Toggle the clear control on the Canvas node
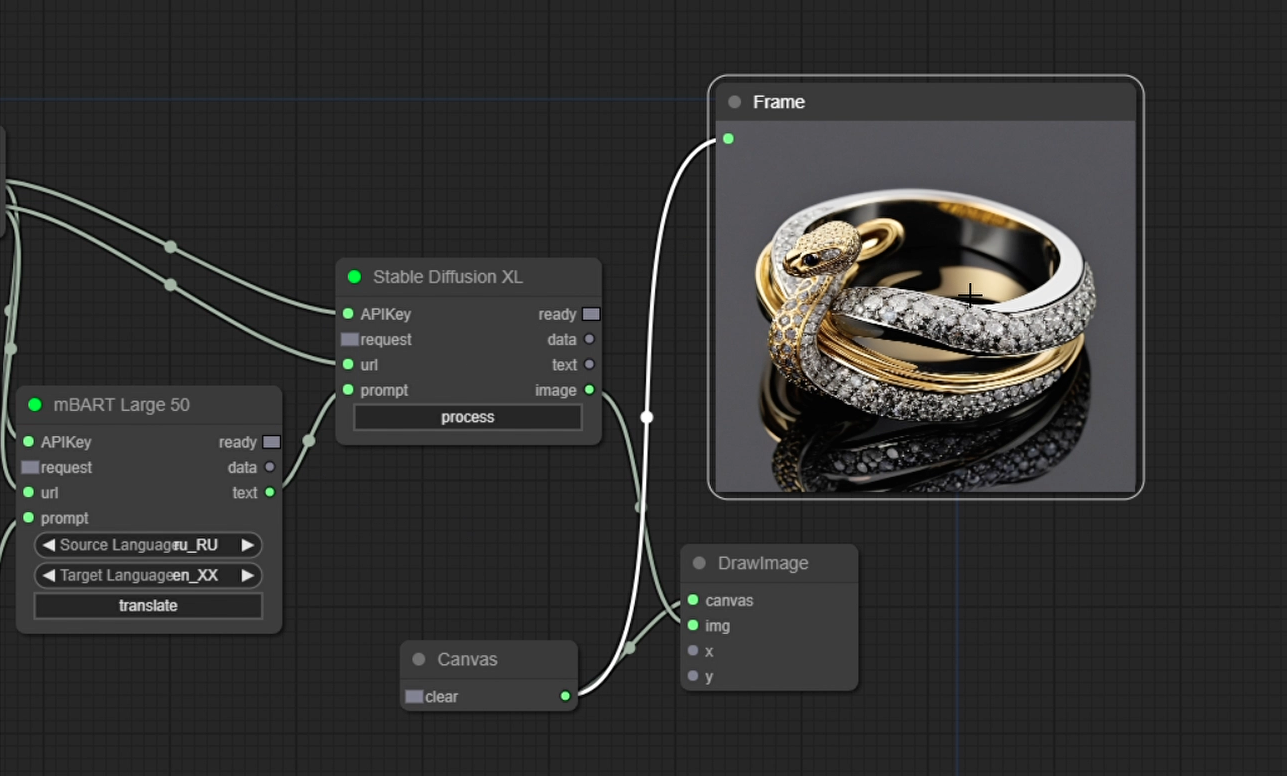Screen dimensions: 1287x776 click(x=416, y=696)
